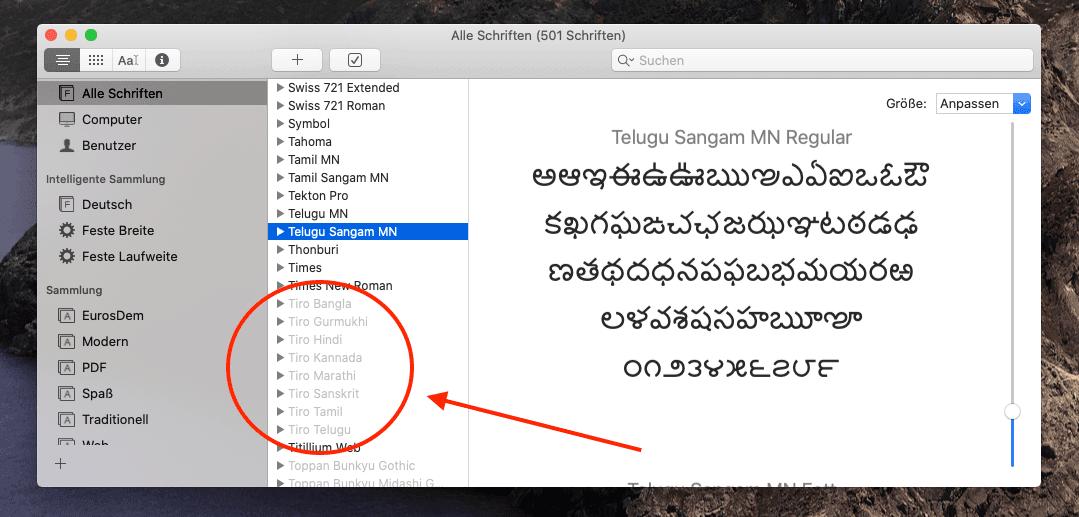Image resolution: width=1079 pixels, height=517 pixels.
Task: Focus the Suchen search field
Action: [822, 61]
